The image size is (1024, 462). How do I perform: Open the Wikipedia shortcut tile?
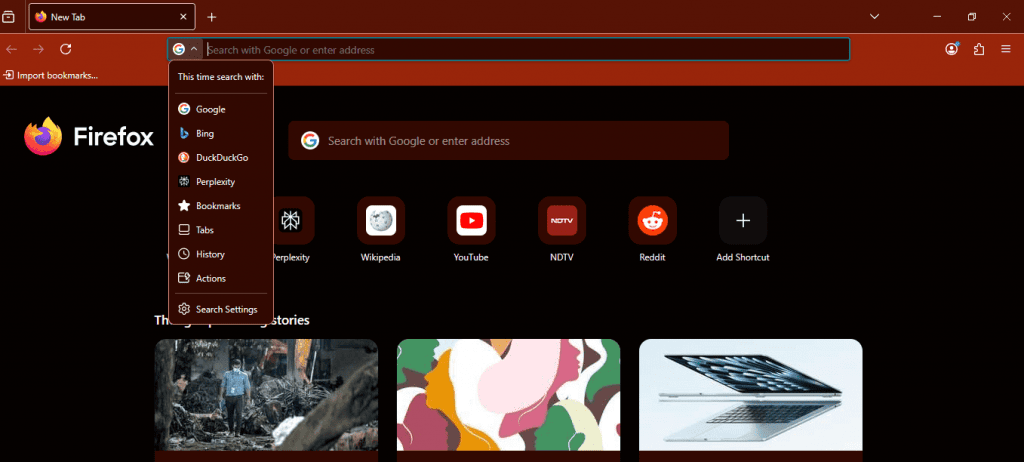point(380,221)
